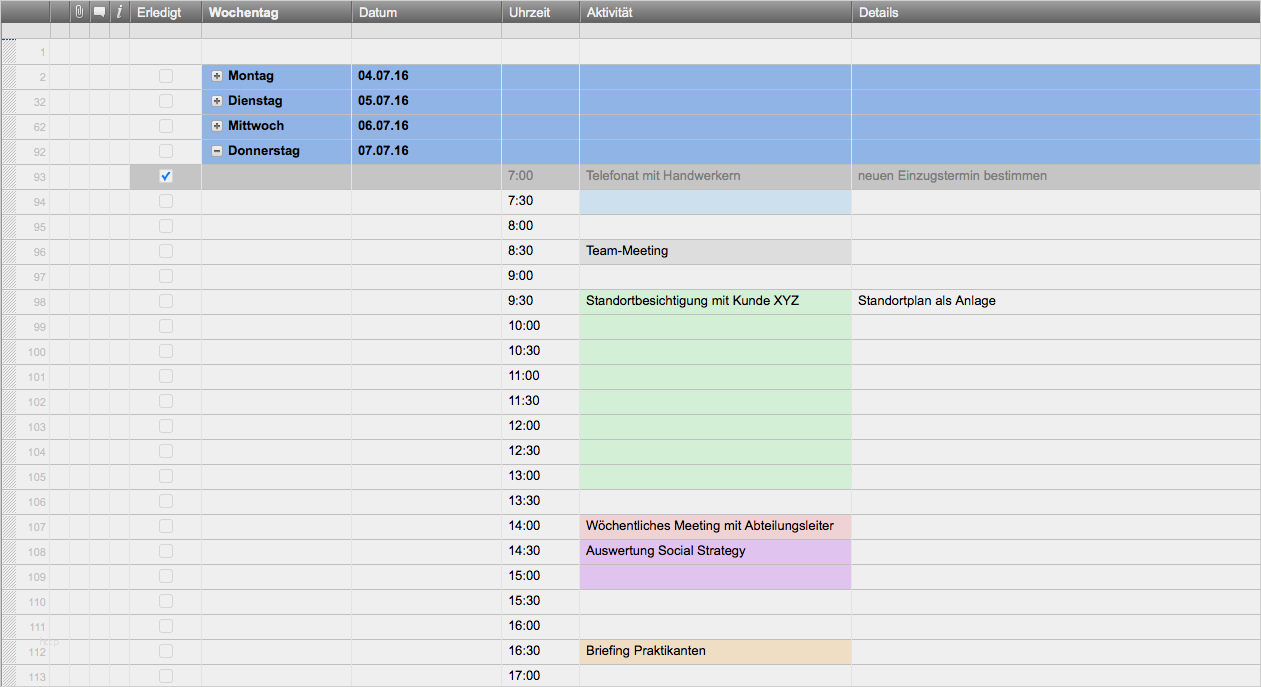This screenshot has height=687, width=1261.
Task: Check Erledigt for the 14:00 meeting row
Action: [166, 526]
